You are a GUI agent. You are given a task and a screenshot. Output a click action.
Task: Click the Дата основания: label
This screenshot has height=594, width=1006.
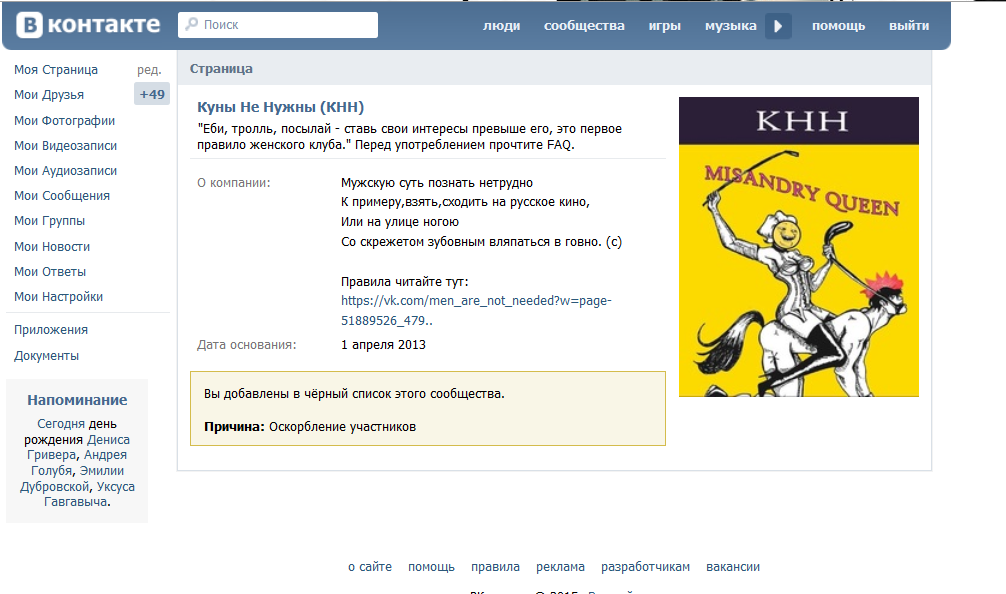(x=246, y=344)
